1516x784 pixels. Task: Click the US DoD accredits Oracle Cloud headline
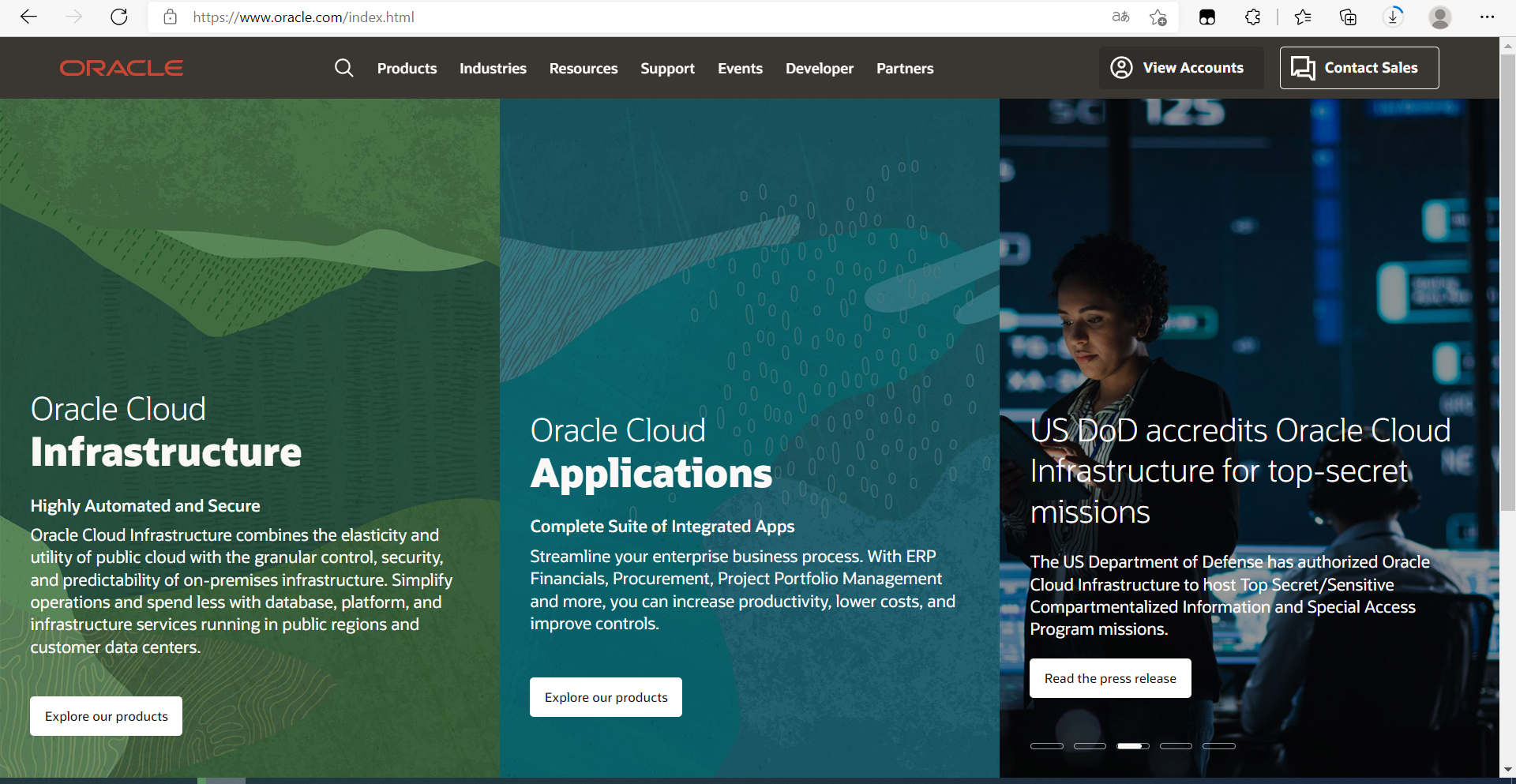(1240, 471)
